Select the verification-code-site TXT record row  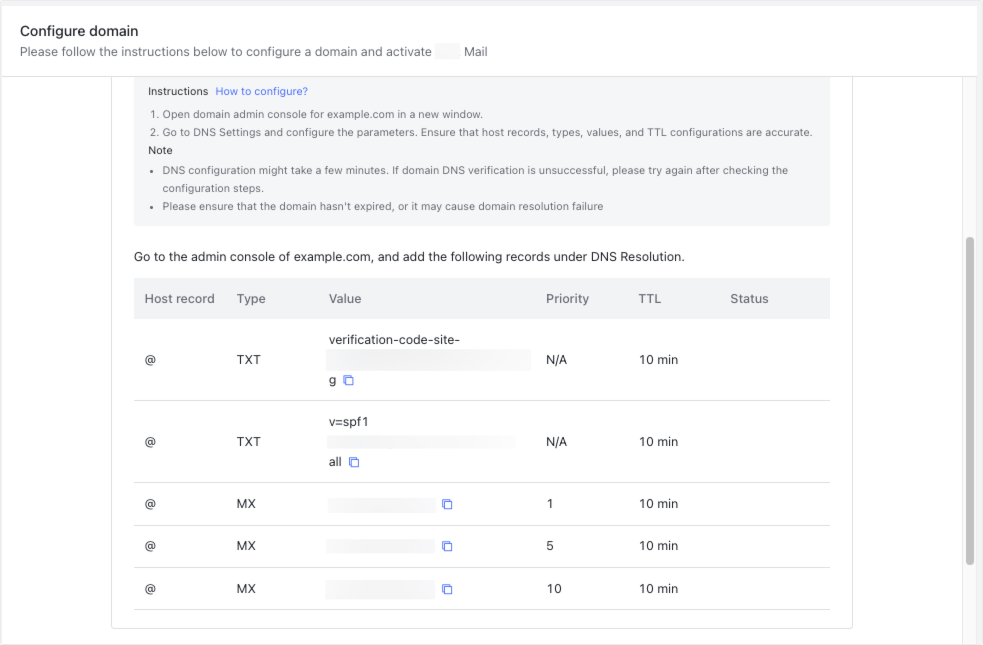tap(480, 359)
